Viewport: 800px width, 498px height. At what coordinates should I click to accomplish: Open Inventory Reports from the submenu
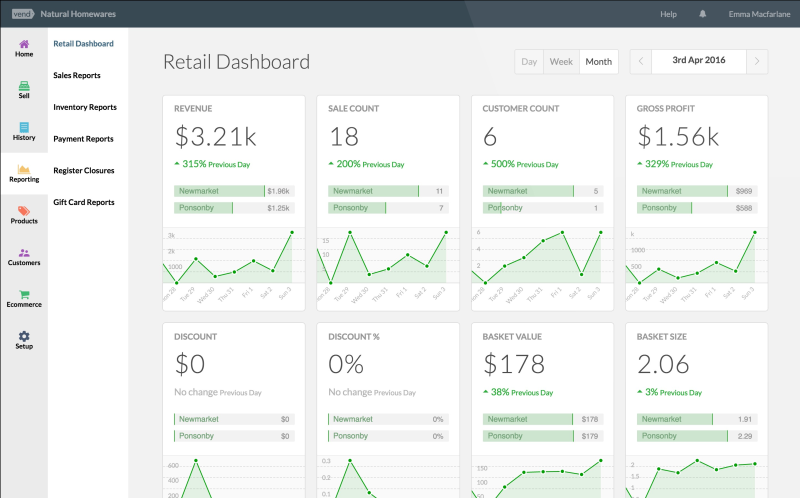(x=85, y=107)
